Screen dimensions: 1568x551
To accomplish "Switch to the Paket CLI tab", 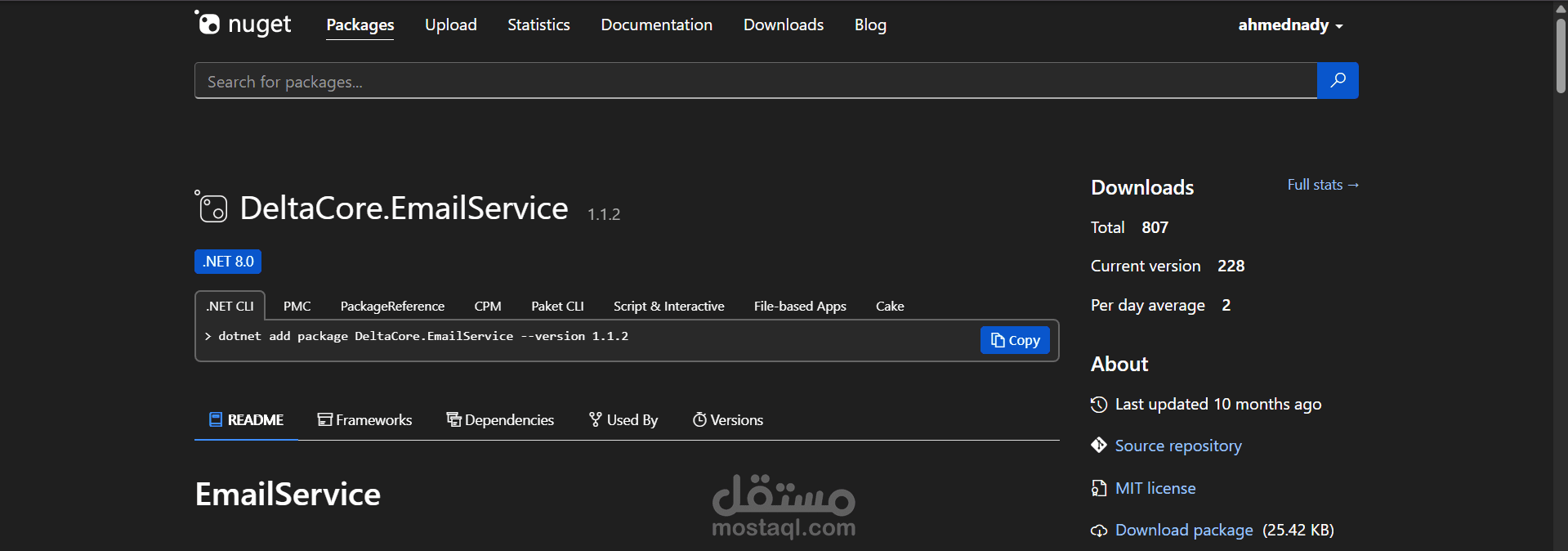I will (557, 306).
